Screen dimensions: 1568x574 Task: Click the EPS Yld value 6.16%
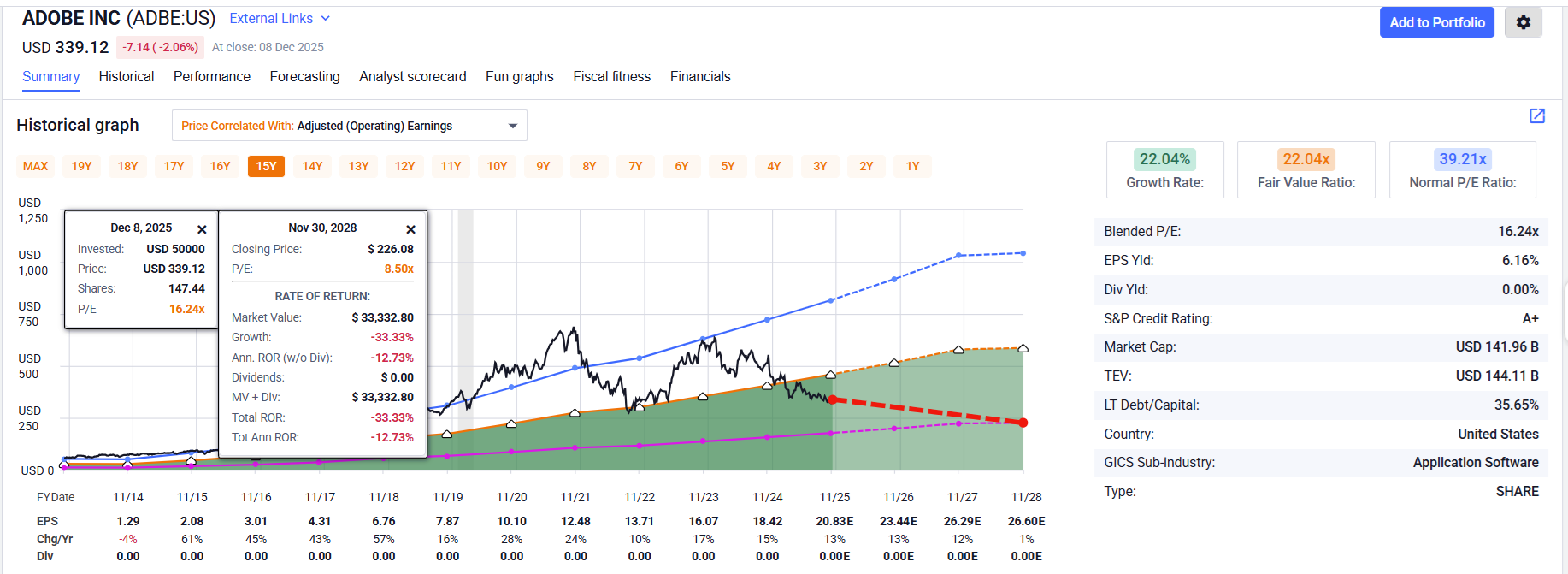[1520, 261]
